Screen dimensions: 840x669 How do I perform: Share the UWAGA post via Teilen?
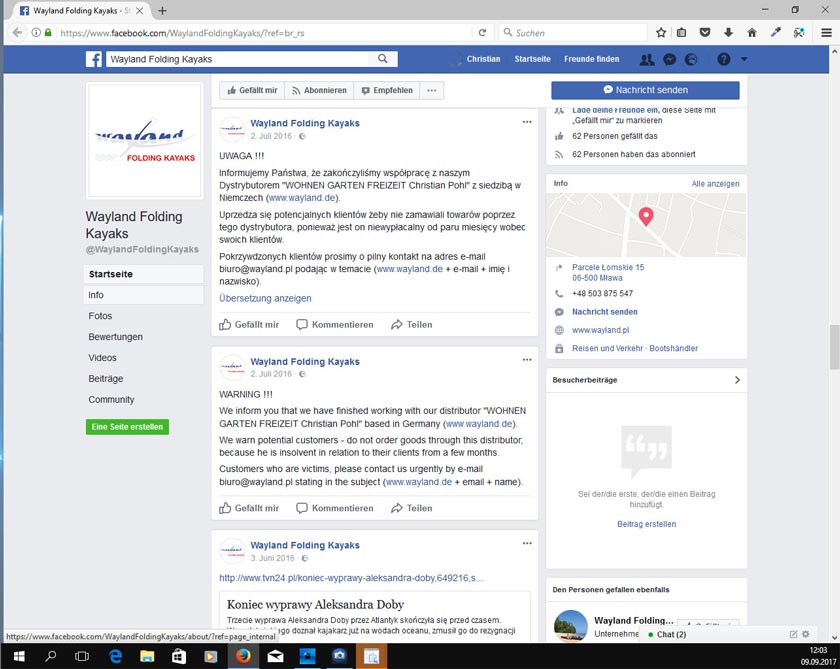point(411,325)
